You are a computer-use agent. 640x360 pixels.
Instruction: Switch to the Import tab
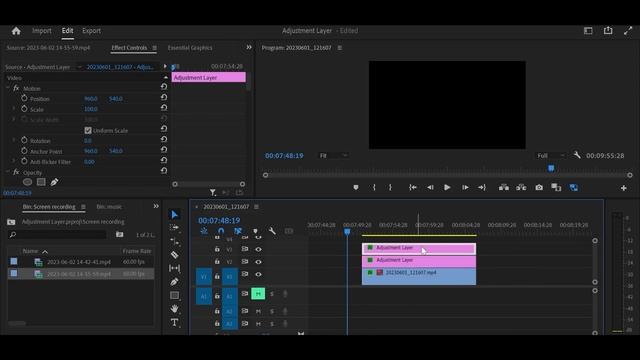pos(42,31)
